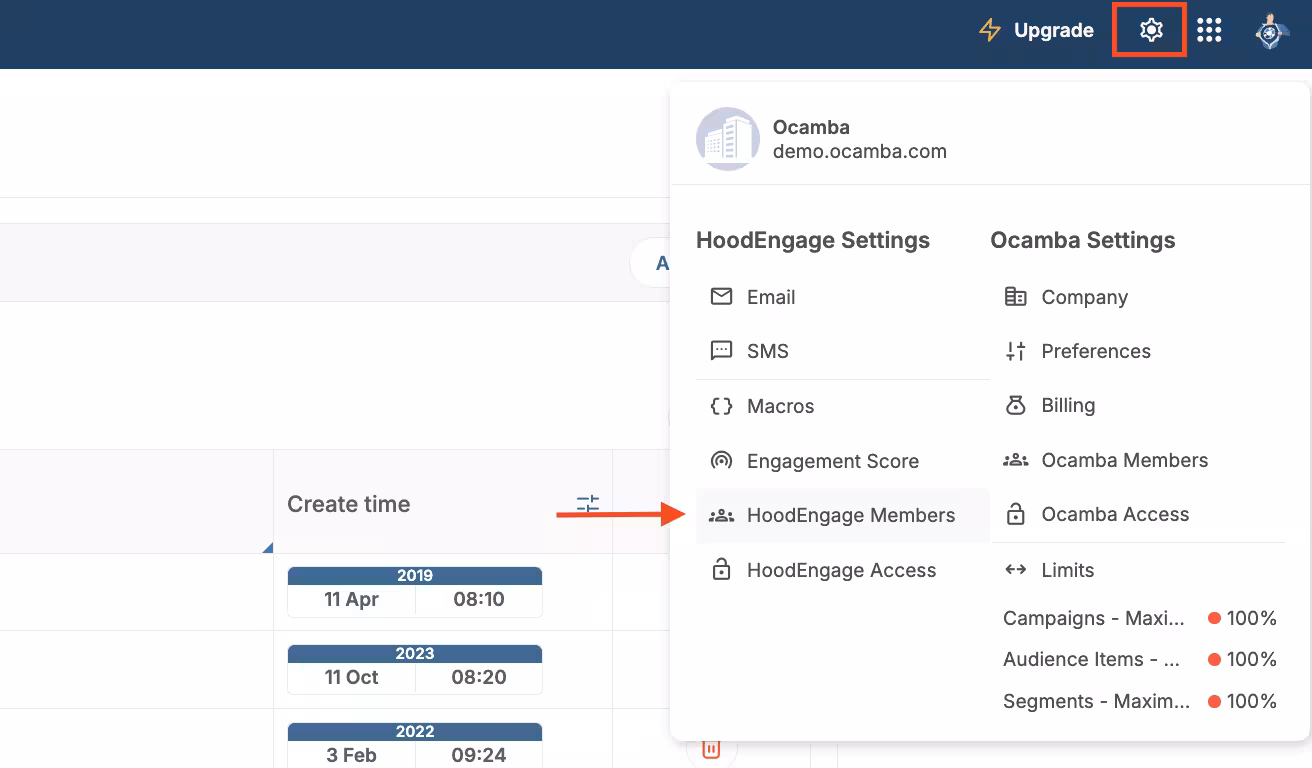Click the Upgrade button text
This screenshot has height=768, width=1312.
[1053, 30]
